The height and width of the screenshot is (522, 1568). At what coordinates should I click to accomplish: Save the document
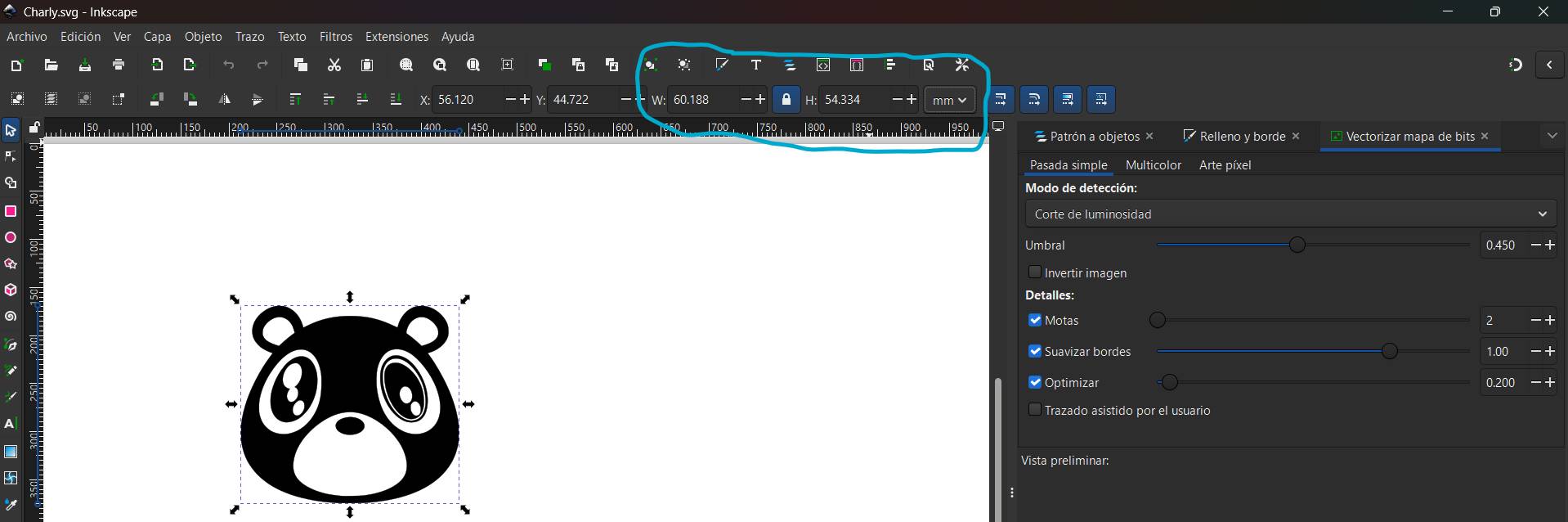(84, 65)
